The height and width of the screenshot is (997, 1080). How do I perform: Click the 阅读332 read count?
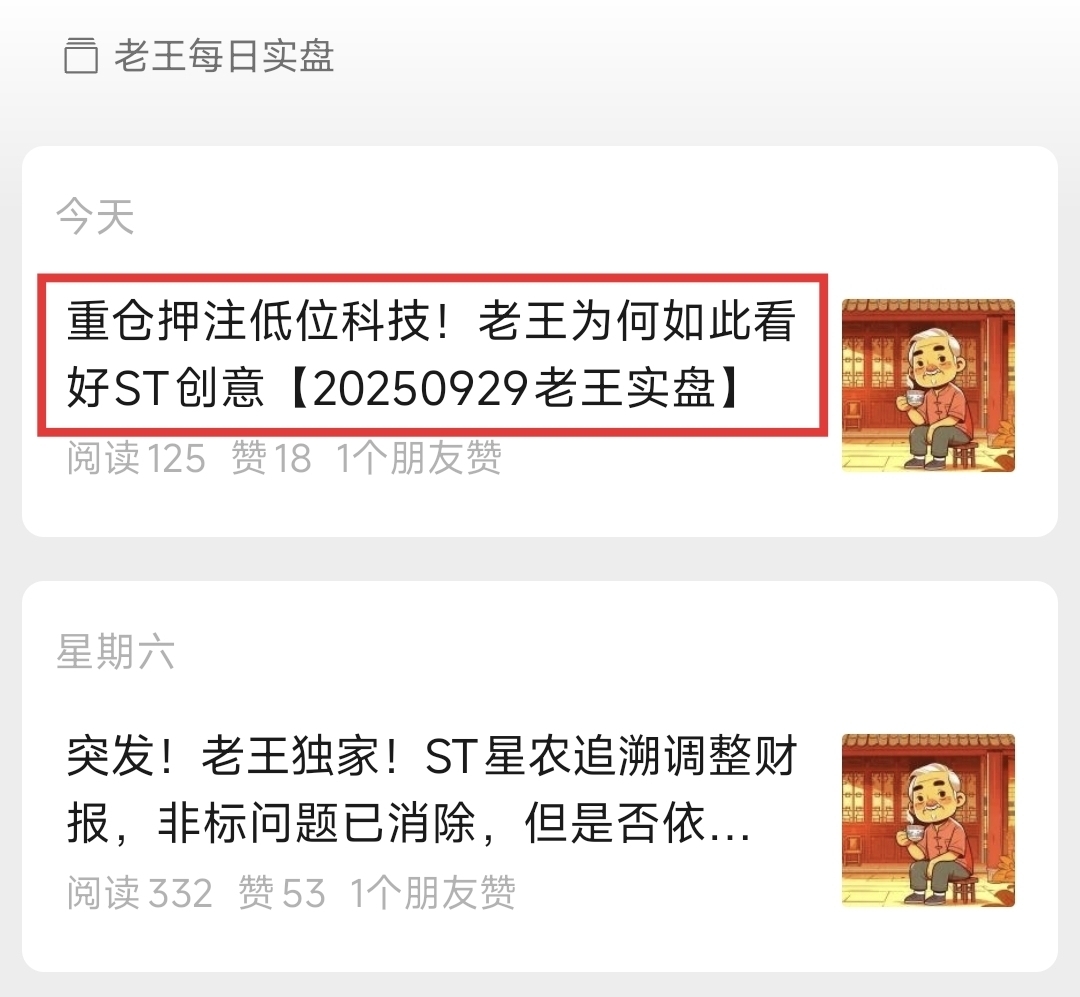[140, 892]
